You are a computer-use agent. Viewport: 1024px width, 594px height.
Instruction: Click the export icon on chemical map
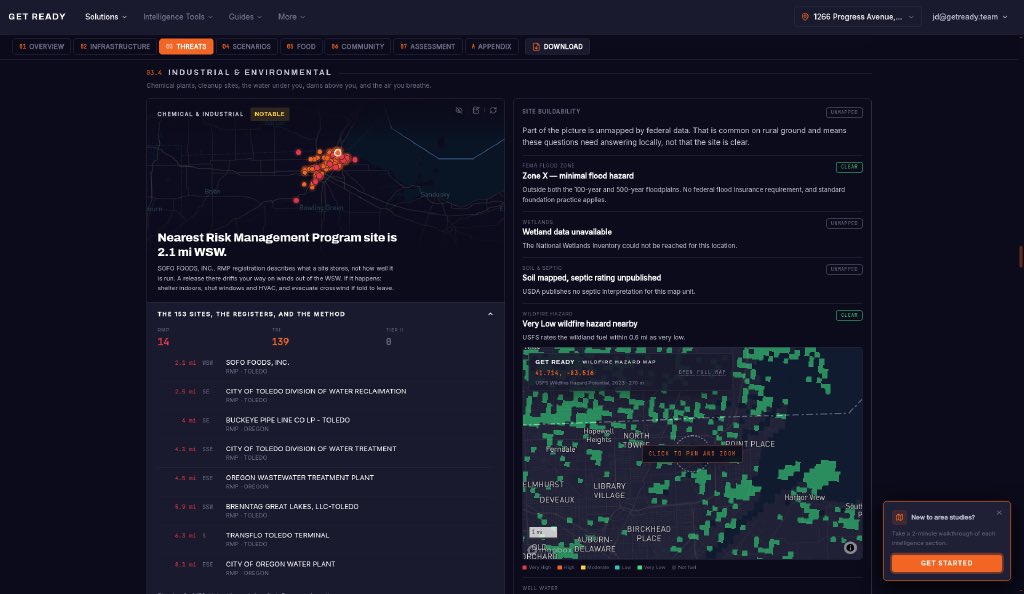(476, 110)
